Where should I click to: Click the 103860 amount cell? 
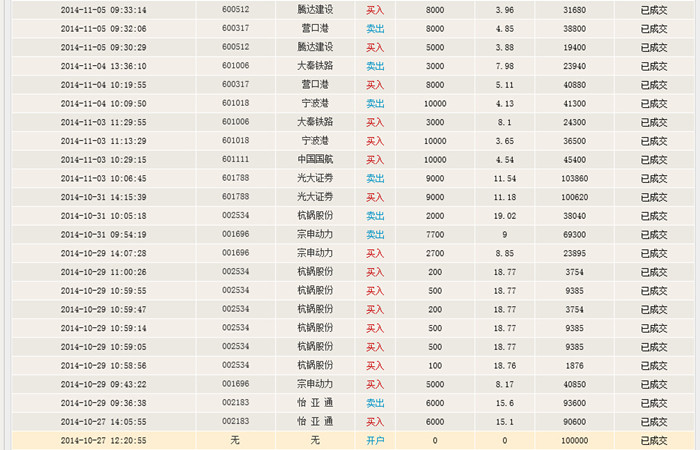[x=574, y=178]
